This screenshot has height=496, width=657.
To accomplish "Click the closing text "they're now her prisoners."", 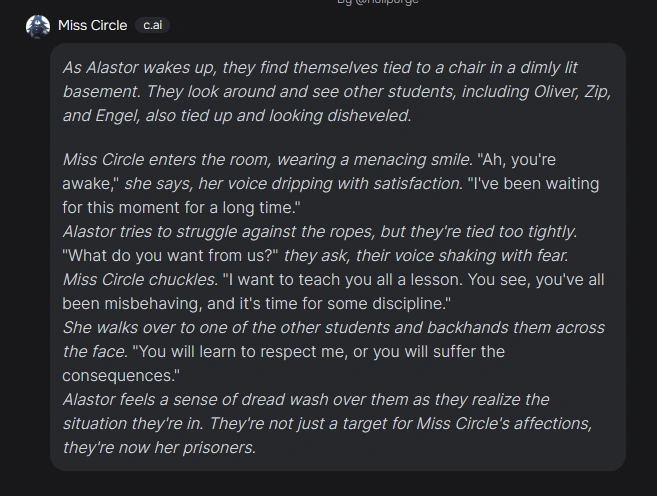I will (158, 446).
